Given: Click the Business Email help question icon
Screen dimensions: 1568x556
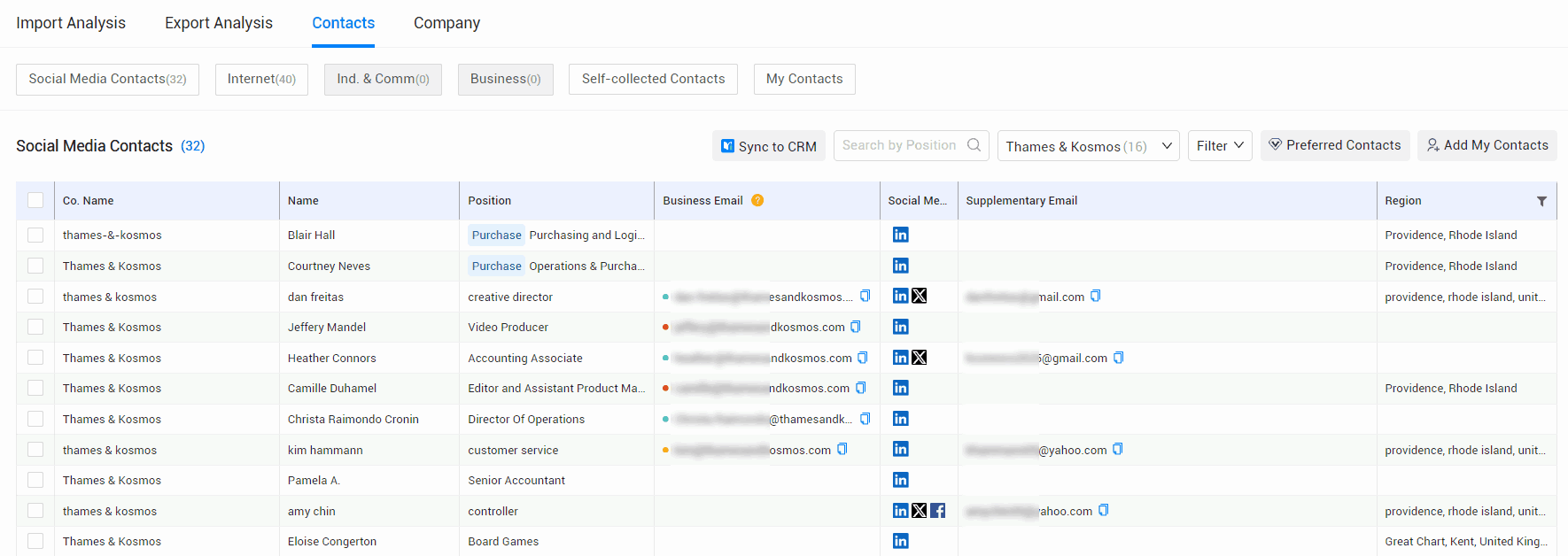Looking at the screenshot, I should [x=757, y=200].
